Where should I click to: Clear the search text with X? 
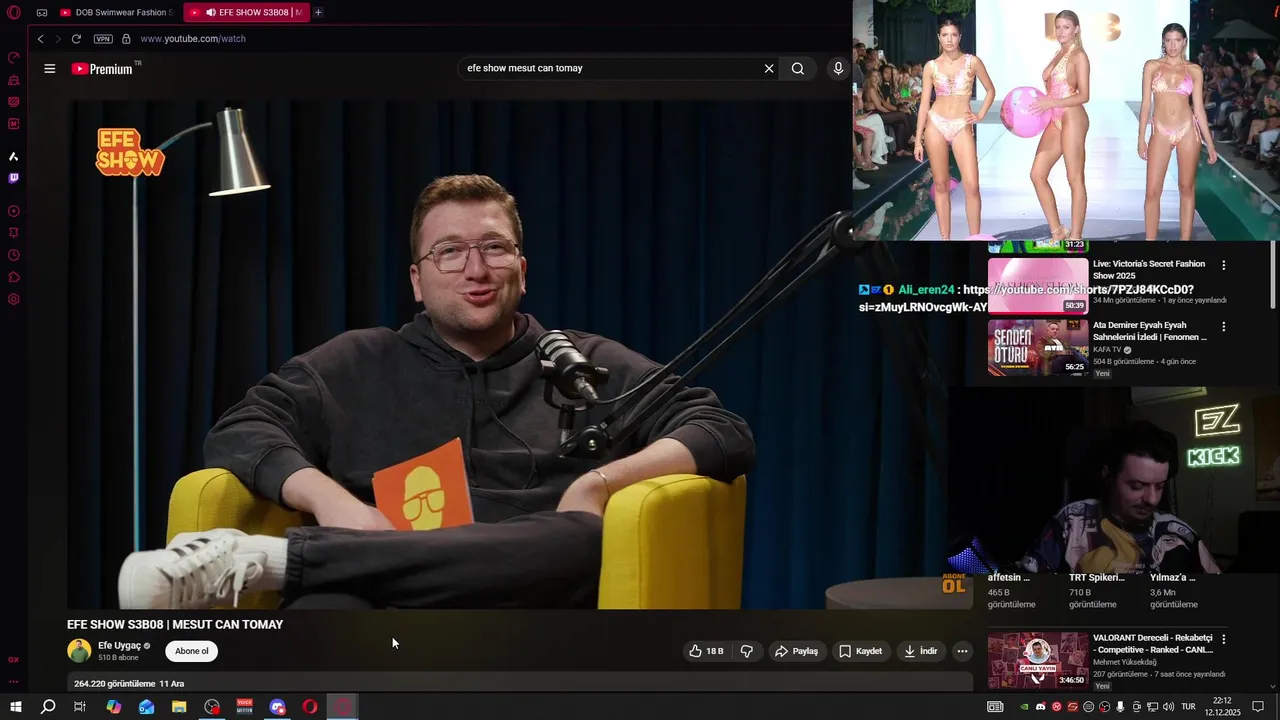769,69
